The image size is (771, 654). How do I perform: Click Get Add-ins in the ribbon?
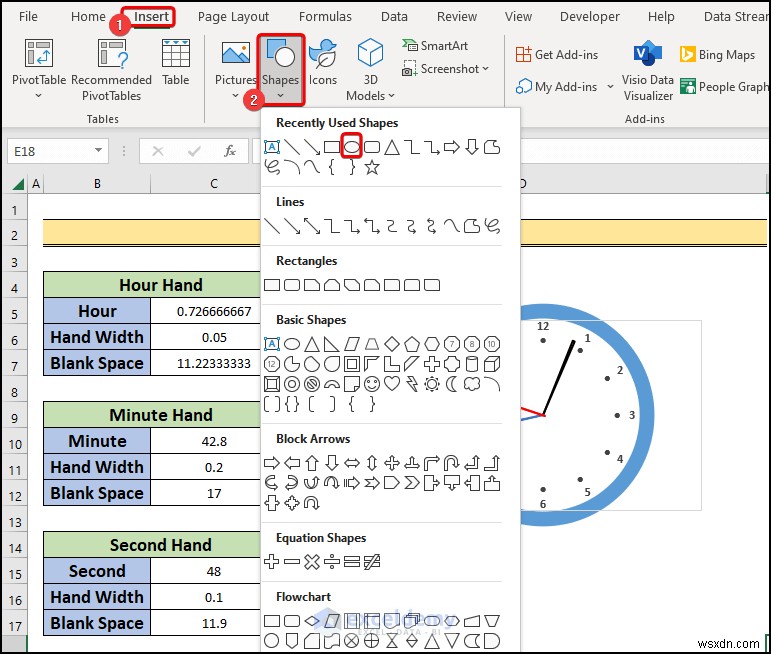click(557, 55)
